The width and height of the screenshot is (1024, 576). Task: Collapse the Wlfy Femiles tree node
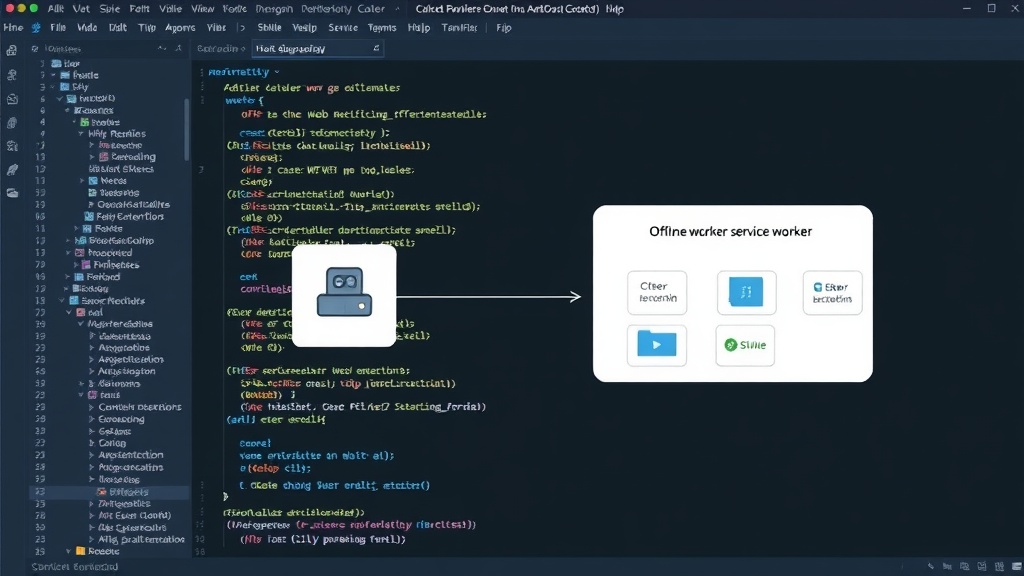81,134
